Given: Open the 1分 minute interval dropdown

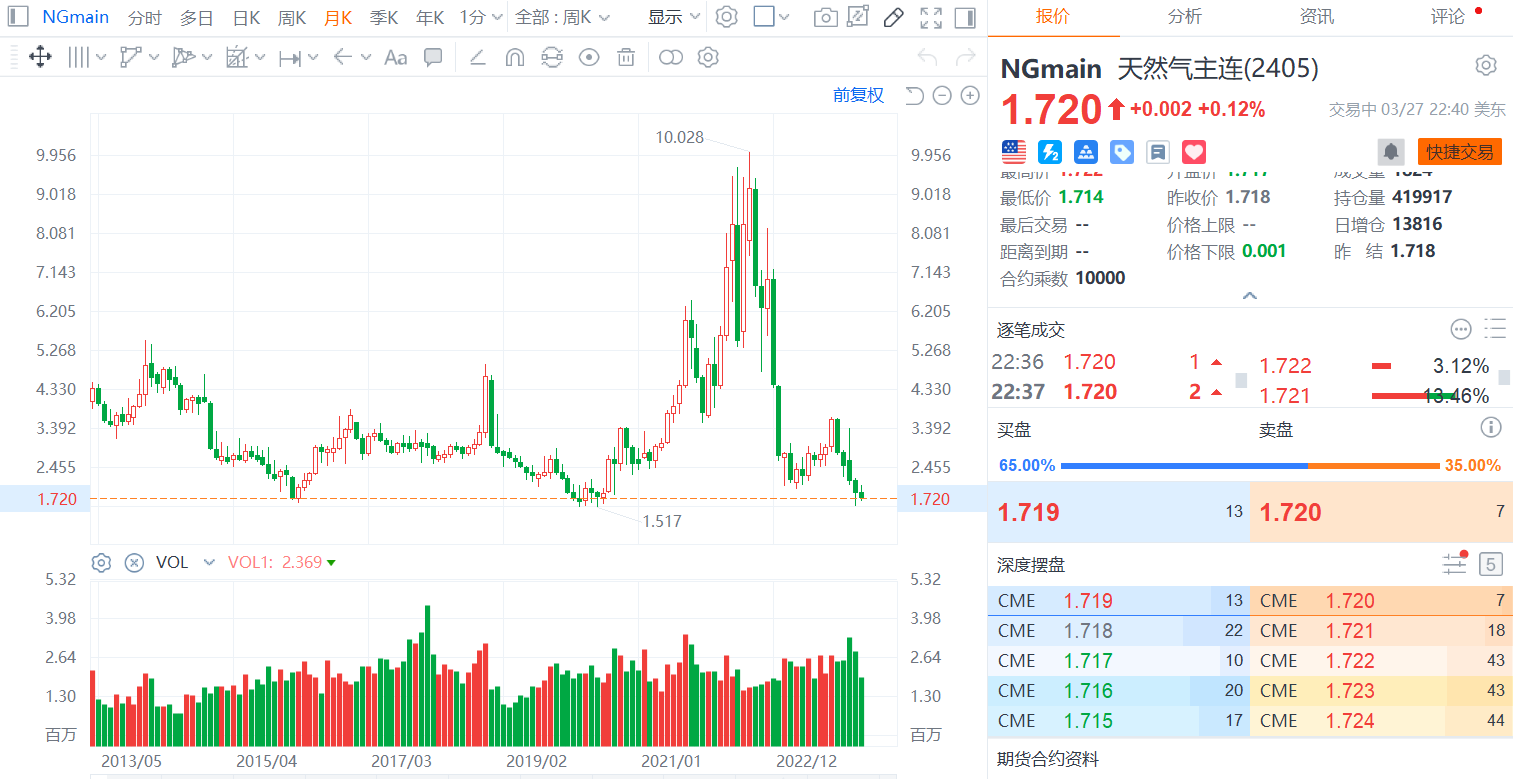Looking at the screenshot, I should point(481,17).
